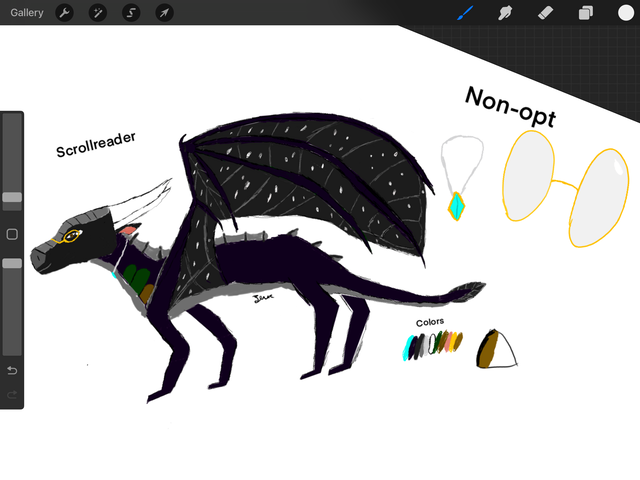Image resolution: width=640 pixels, height=480 pixels.
Task: Redo the last action
Action: pyautogui.click(x=12, y=394)
